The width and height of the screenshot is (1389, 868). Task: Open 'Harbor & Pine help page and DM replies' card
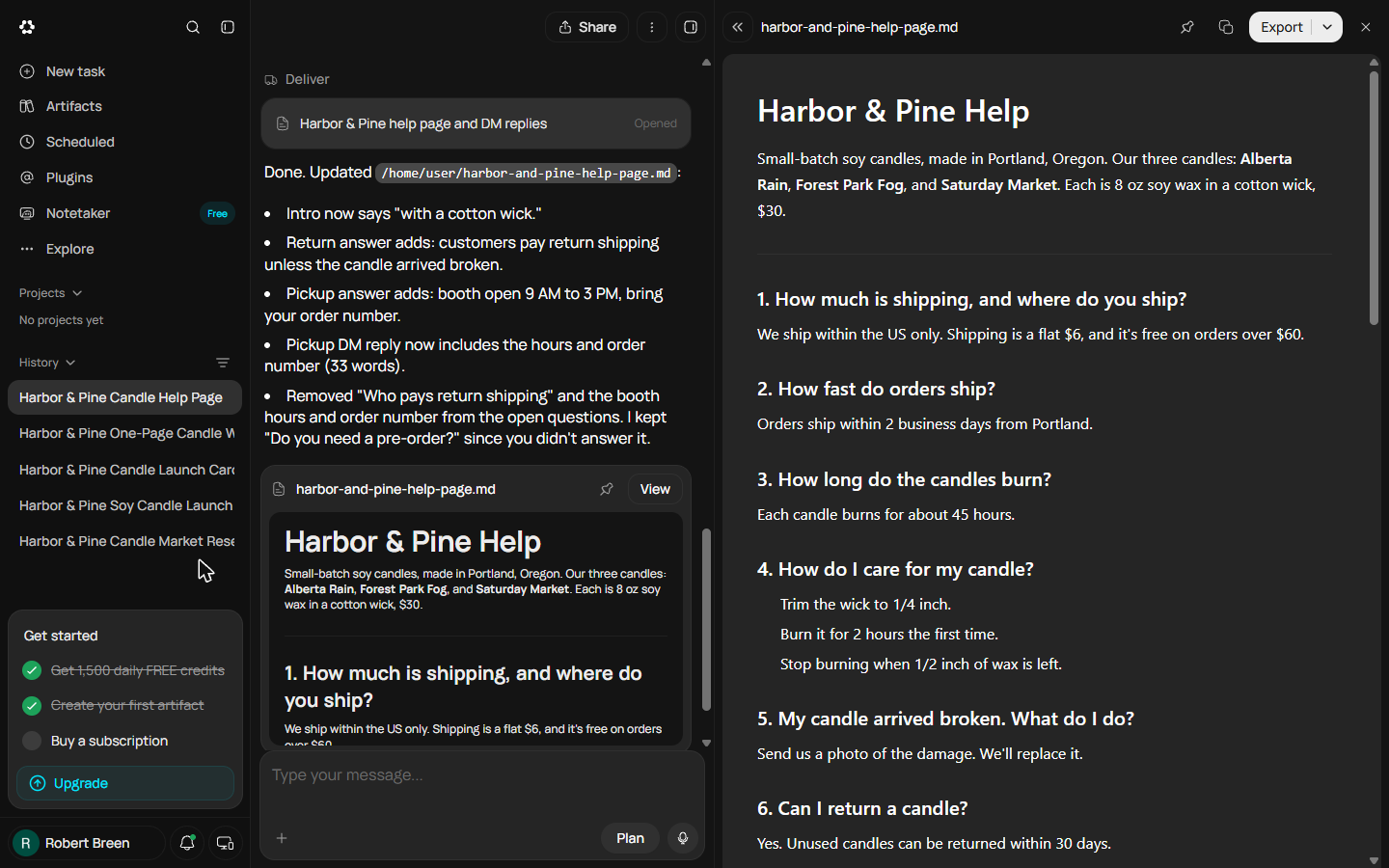point(476,123)
